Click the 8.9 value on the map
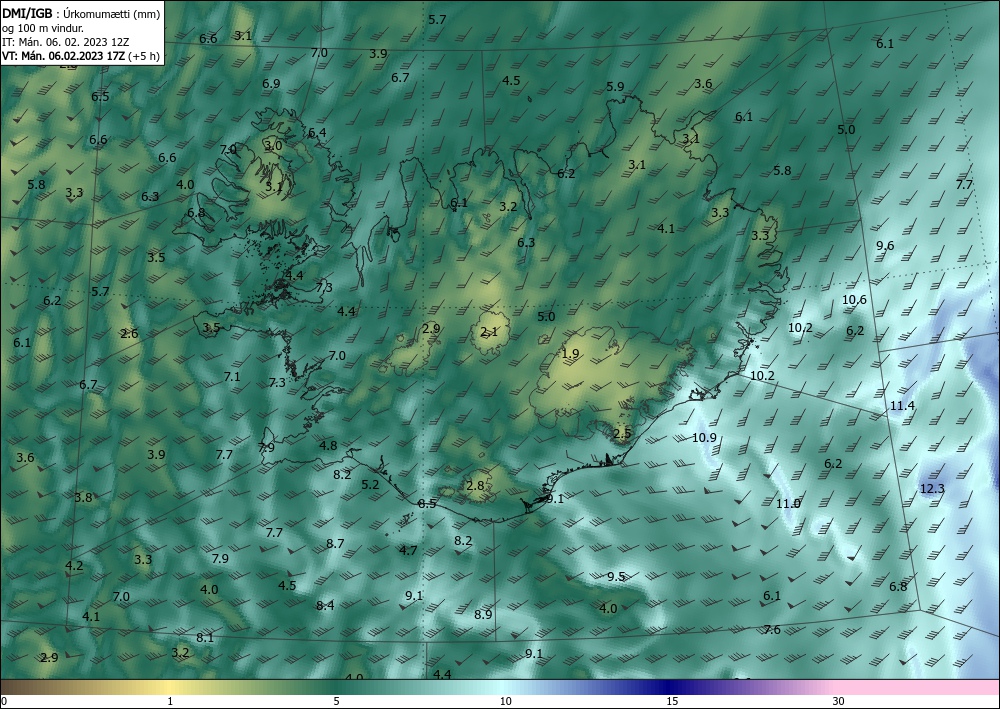Viewport: 1000px width, 709px height. (x=483, y=615)
